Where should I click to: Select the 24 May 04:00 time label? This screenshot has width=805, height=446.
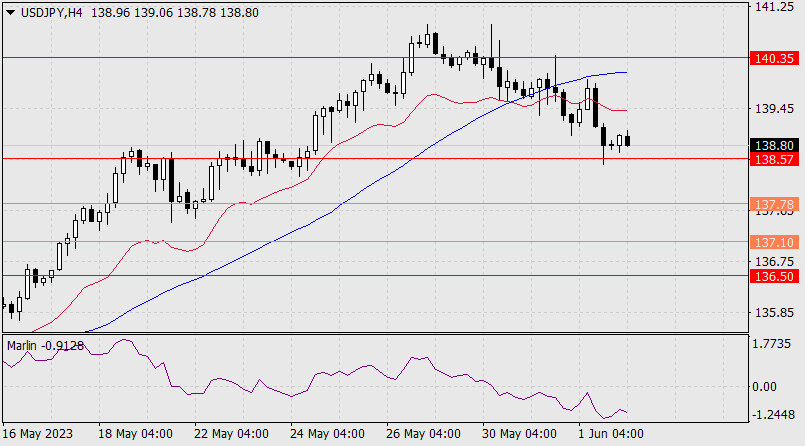tap(327, 434)
